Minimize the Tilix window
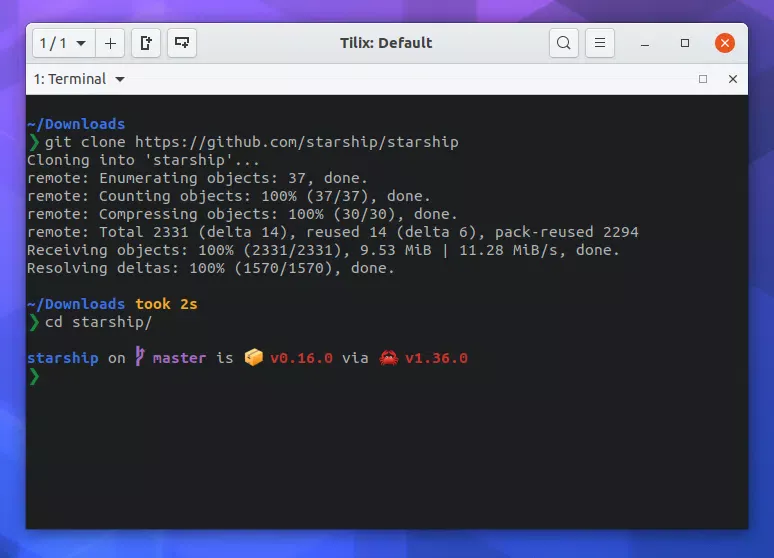 pyautogui.click(x=647, y=43)
